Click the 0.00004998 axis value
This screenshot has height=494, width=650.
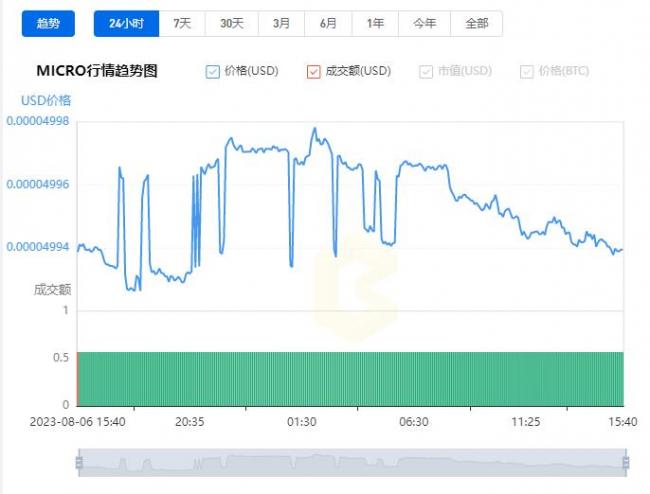point(38,121)
